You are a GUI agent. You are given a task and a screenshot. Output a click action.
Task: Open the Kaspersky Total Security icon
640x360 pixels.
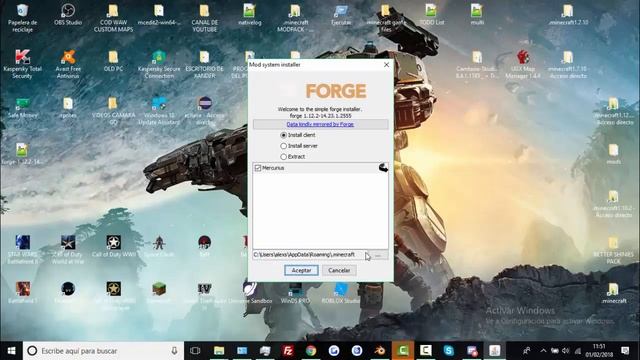pyautogui.click(x=22, y=64)
